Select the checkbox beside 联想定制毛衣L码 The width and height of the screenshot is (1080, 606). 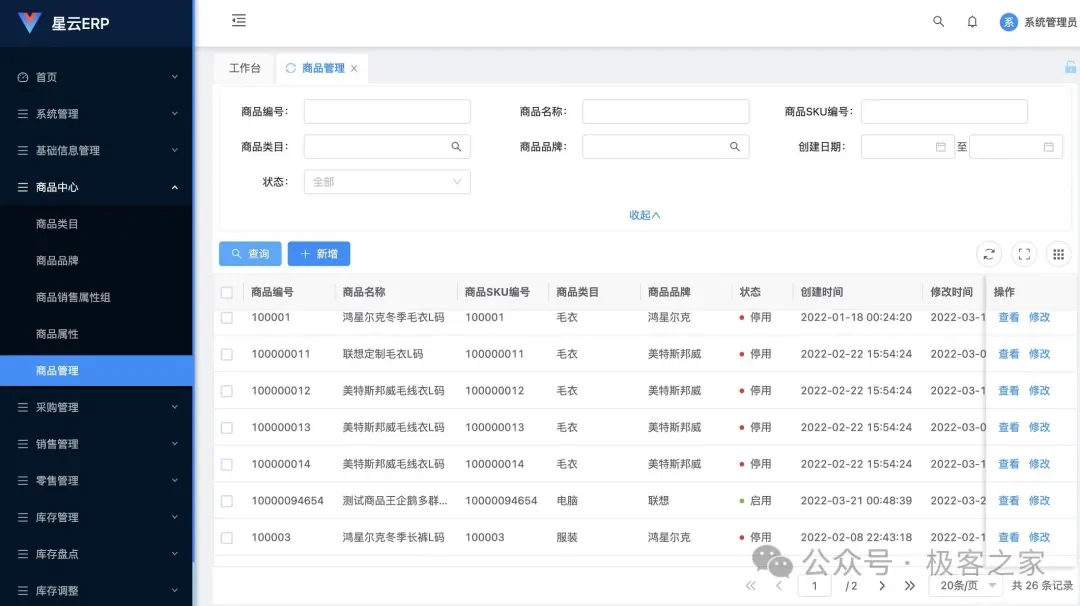point(227,353)
